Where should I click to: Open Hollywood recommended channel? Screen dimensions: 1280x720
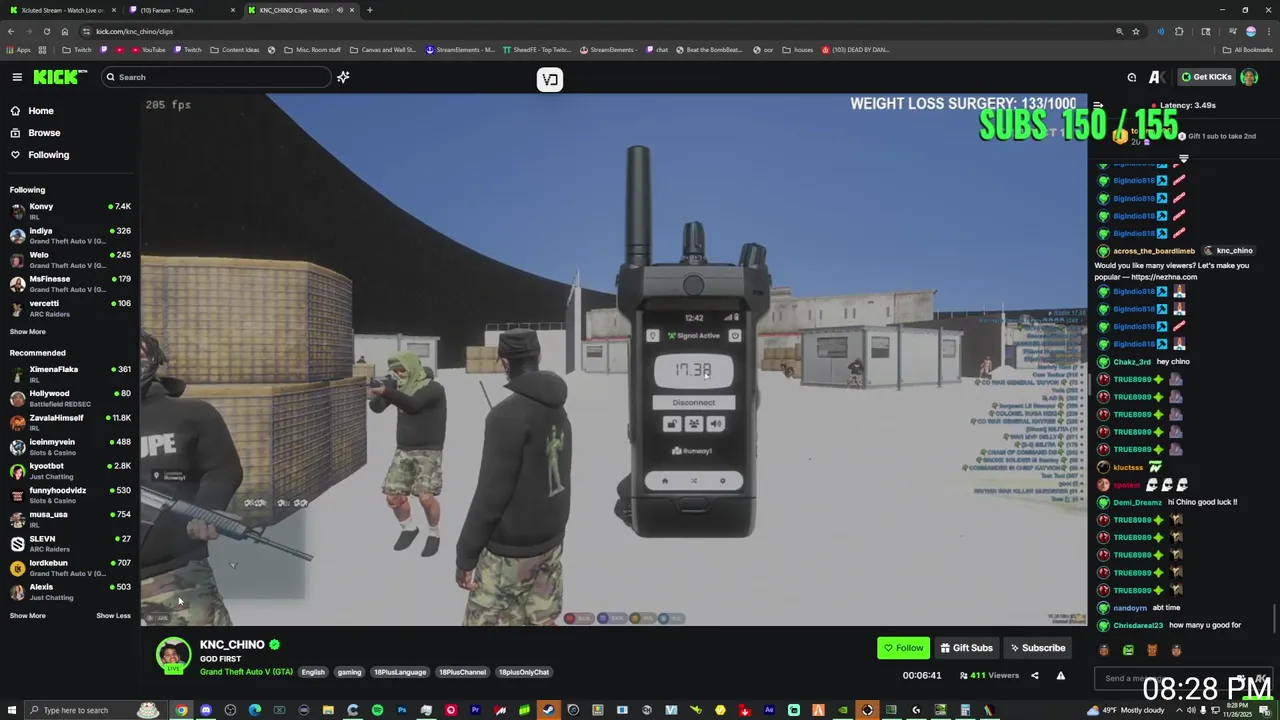[70, 398]
